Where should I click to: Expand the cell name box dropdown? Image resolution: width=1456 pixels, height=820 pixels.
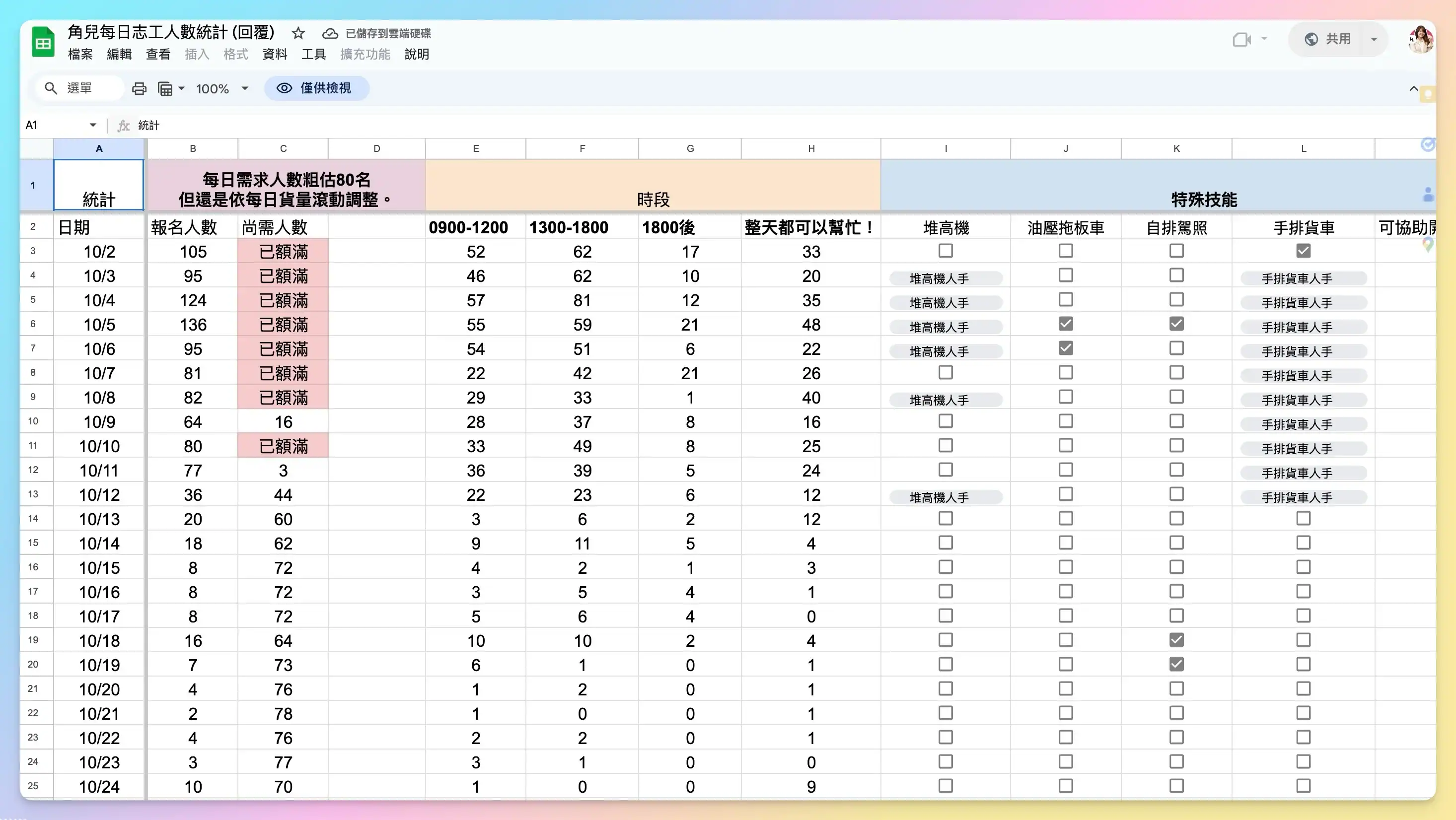click(x=93, y=125)
